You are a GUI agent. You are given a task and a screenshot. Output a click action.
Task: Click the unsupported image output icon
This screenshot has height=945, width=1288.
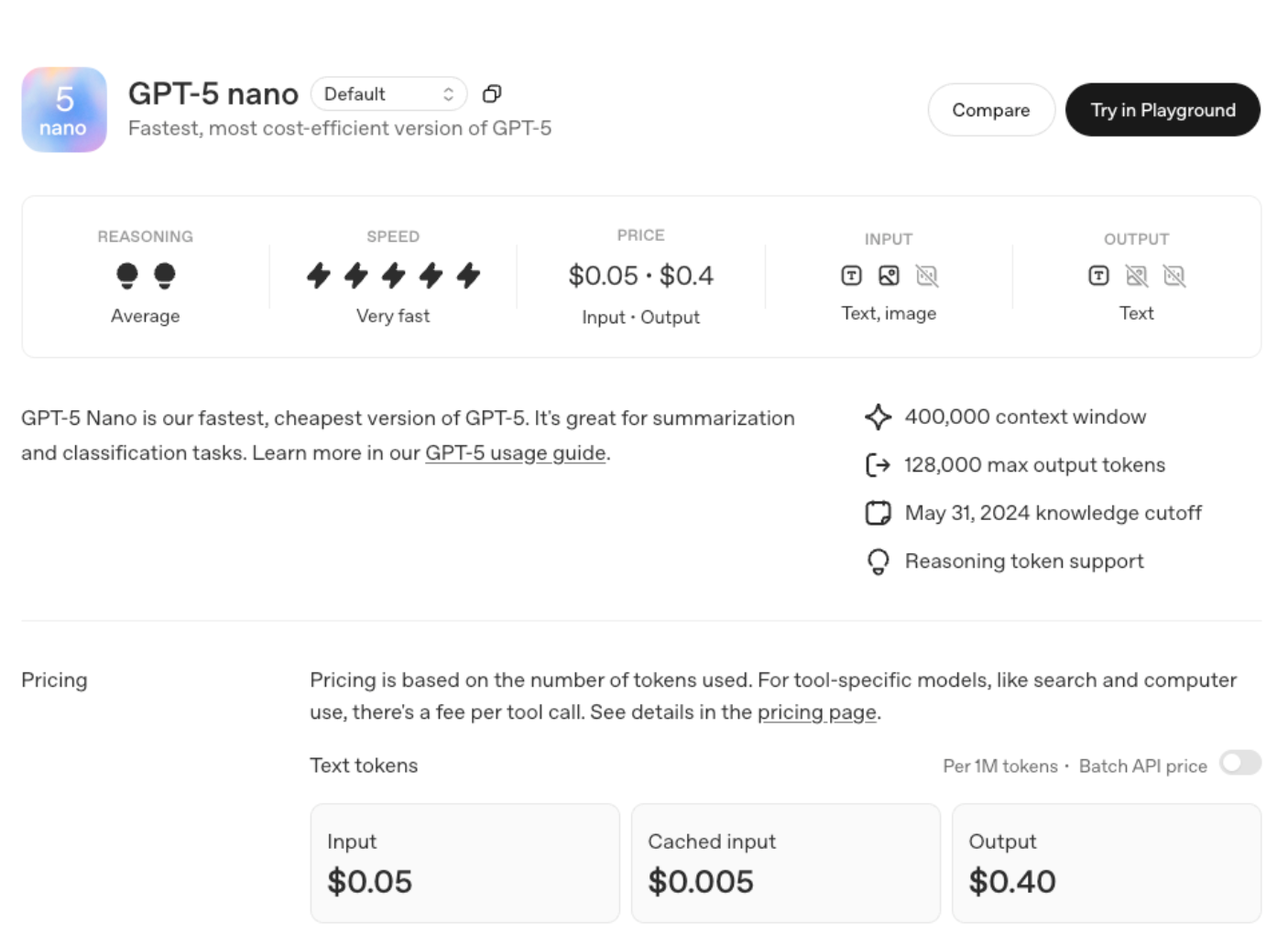coord(1136,276)
